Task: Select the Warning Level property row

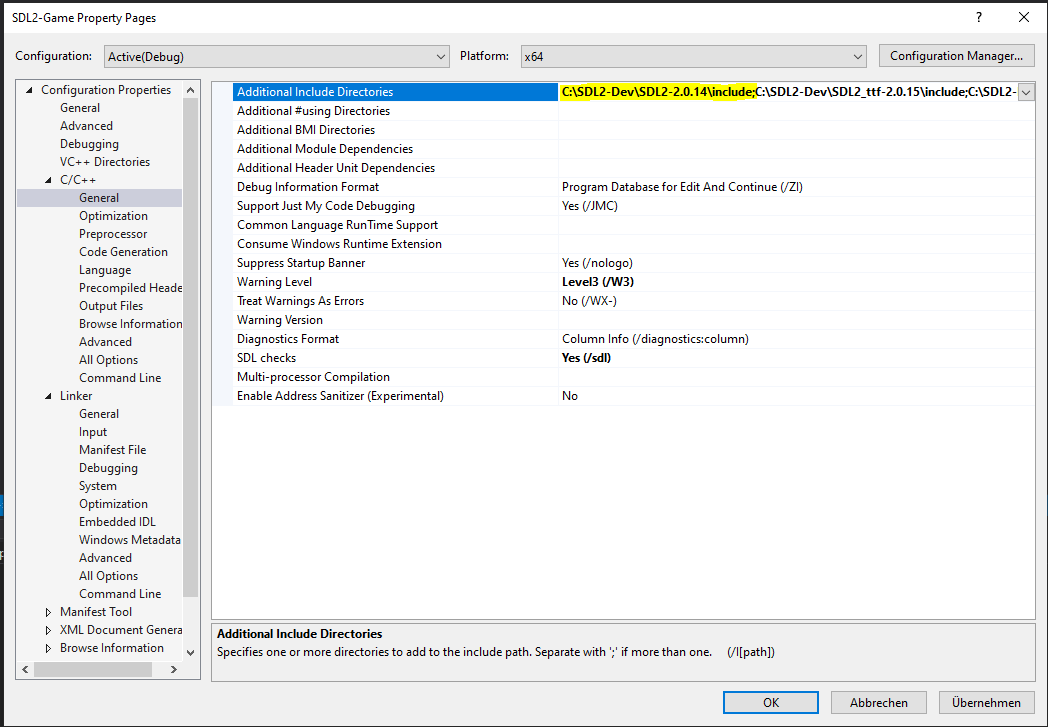Action: coord(274,282)
